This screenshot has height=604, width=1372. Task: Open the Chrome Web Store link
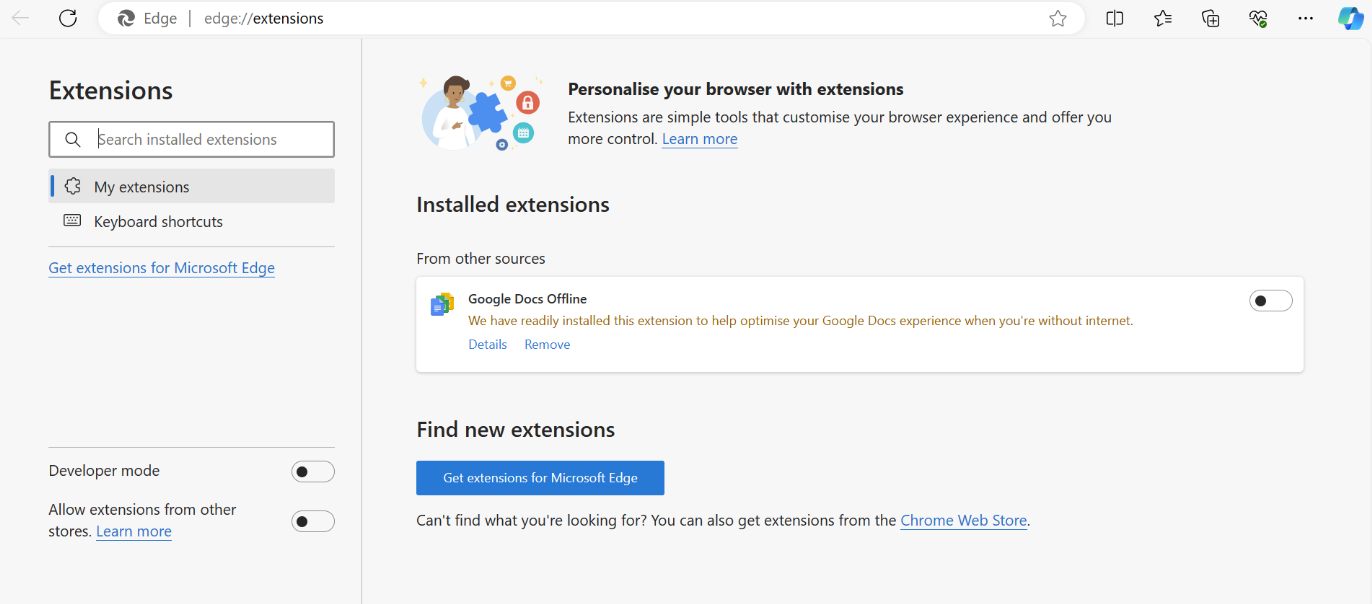(964, 521)
